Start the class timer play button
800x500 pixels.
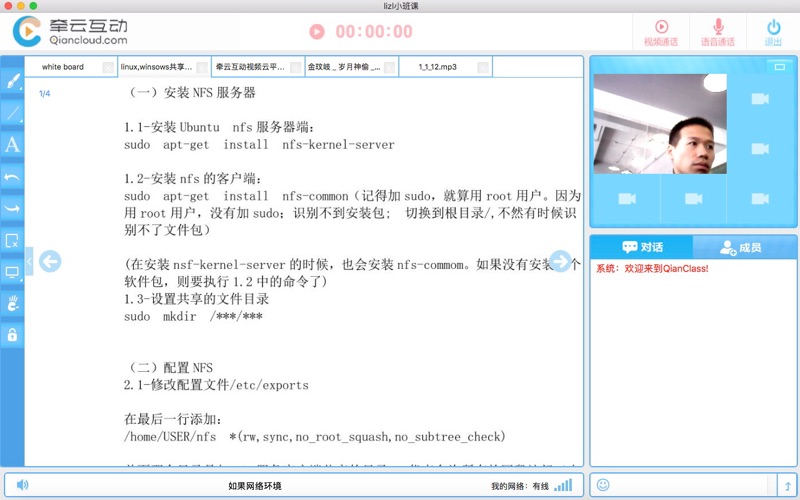click(317, 32)
